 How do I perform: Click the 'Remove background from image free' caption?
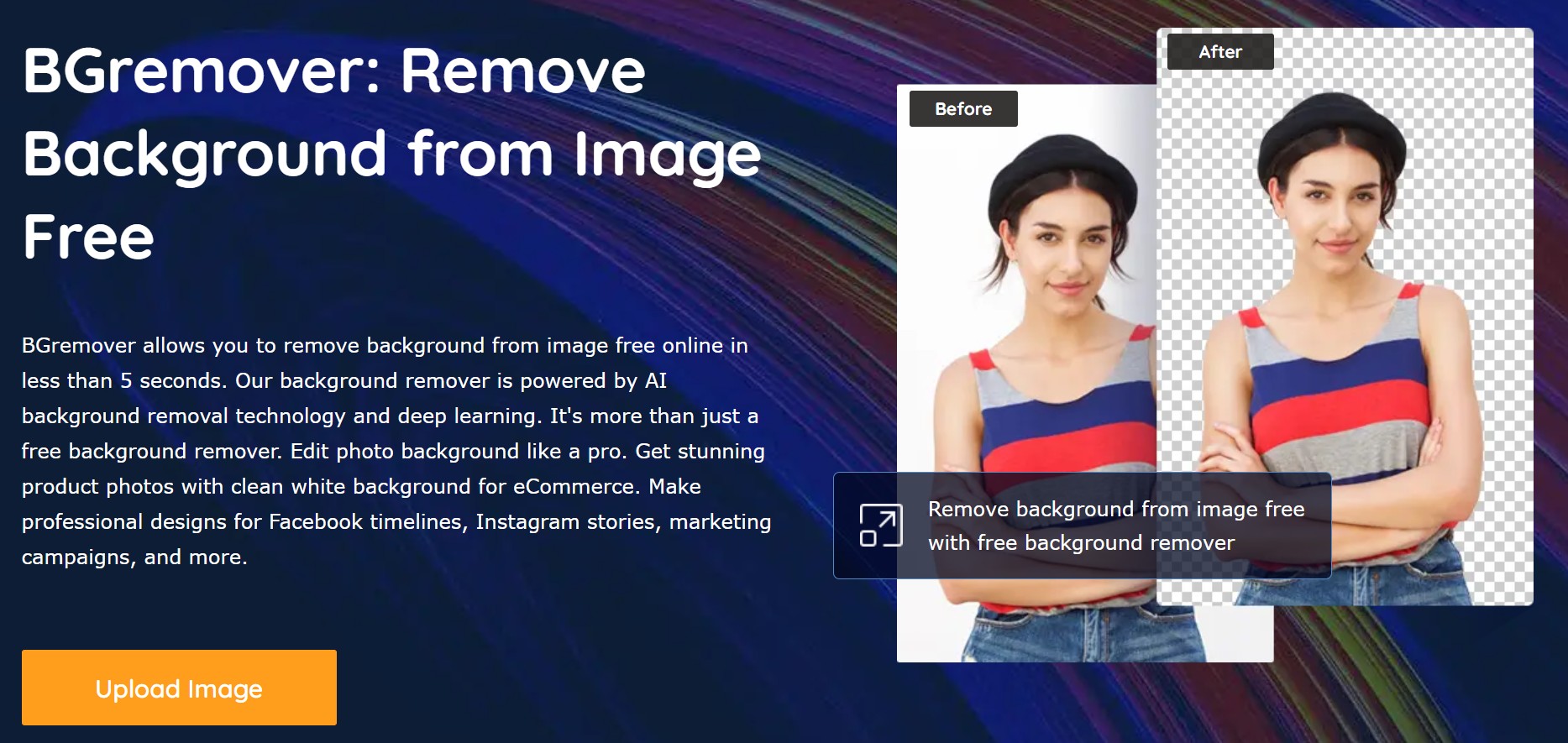click(x=1115, y=510)
